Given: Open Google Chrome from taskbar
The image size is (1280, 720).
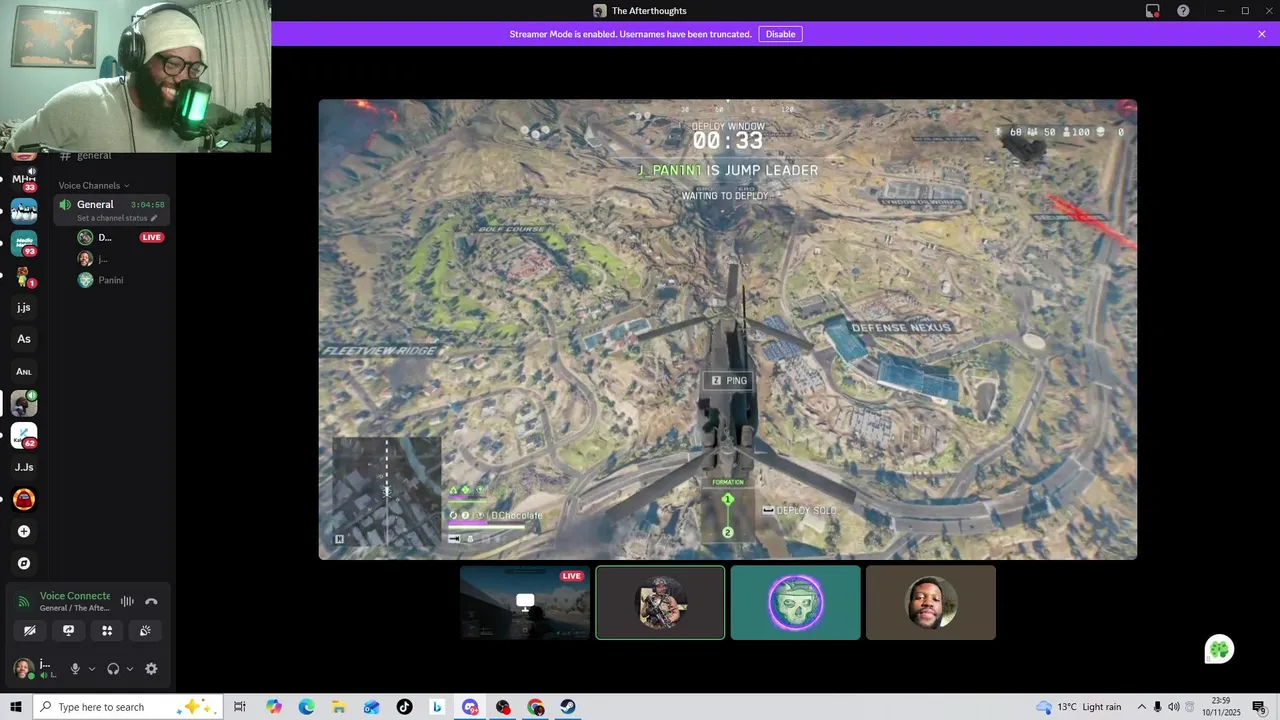Looking at the screenshot, I should point(535,707).
